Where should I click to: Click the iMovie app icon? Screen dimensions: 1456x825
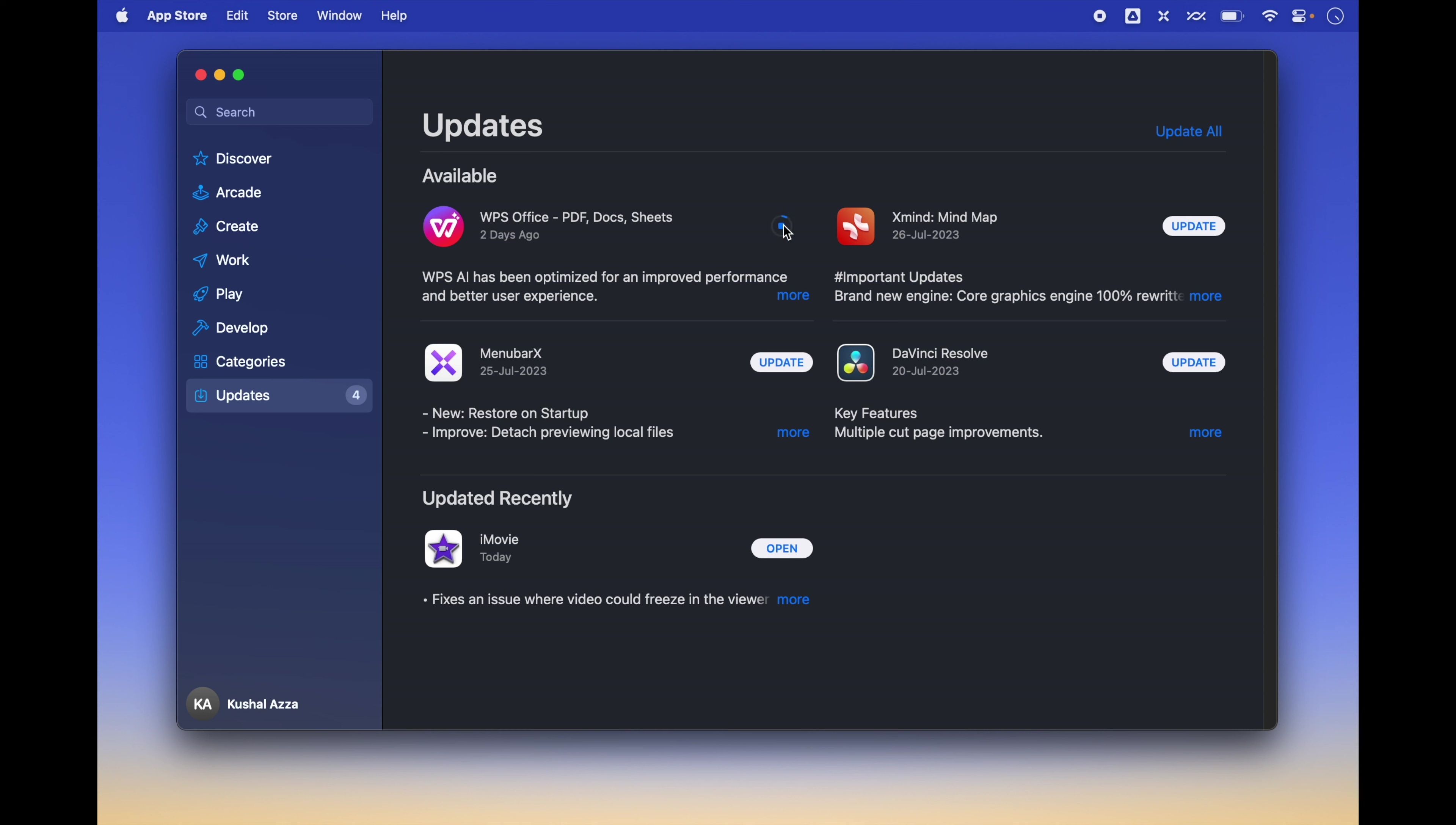(443, 549)
